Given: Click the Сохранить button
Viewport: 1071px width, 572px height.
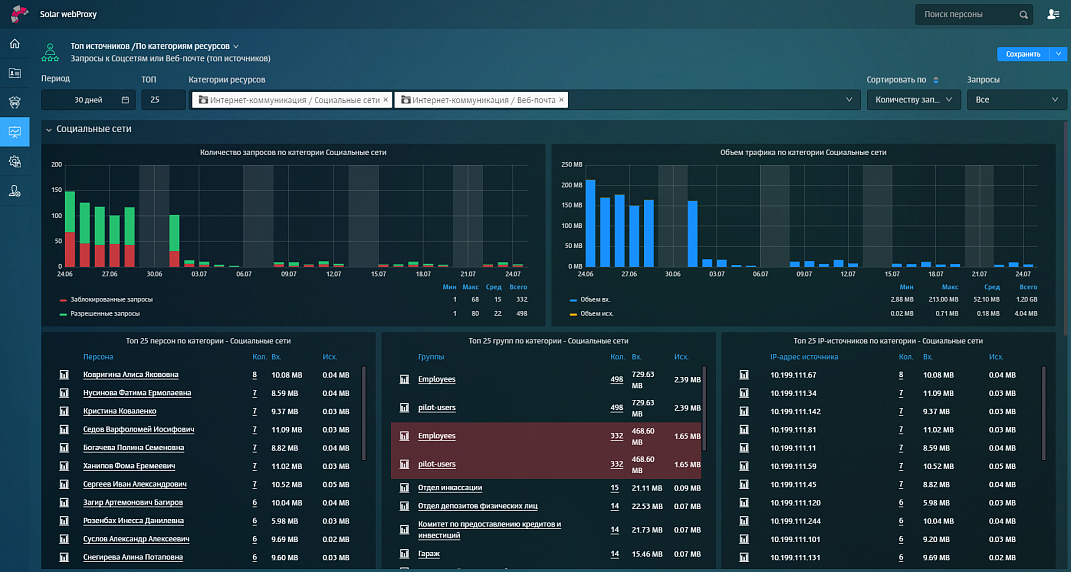Looking at the screenshot, I should [x=1023, y=54].
